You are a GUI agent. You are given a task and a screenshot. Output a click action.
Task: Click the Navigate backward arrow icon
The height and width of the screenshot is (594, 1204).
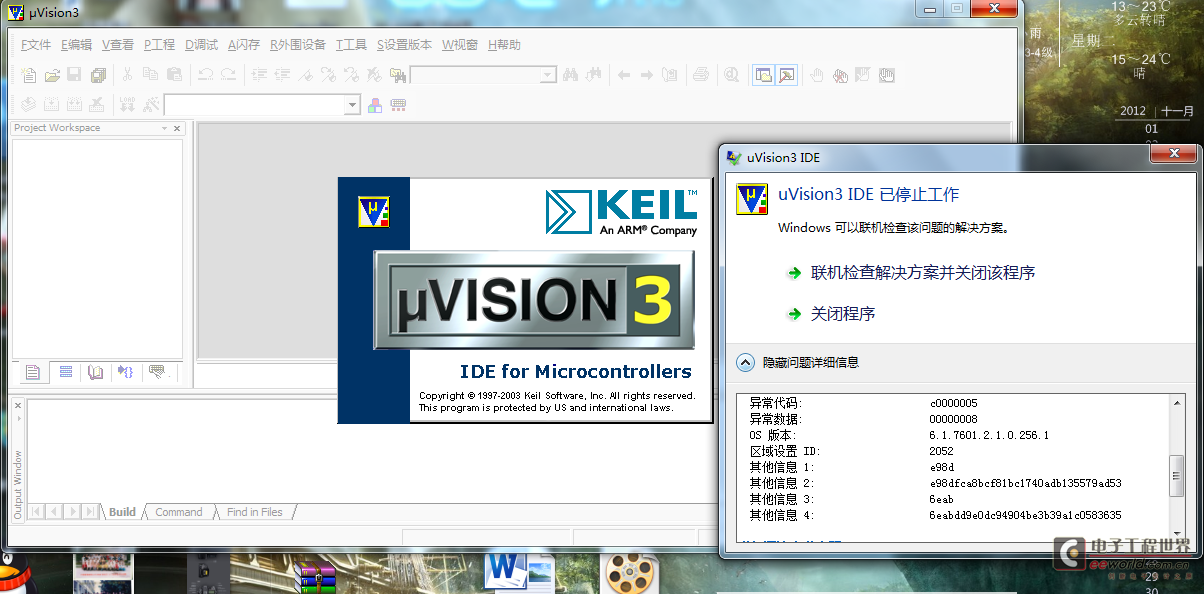[624, 75]
